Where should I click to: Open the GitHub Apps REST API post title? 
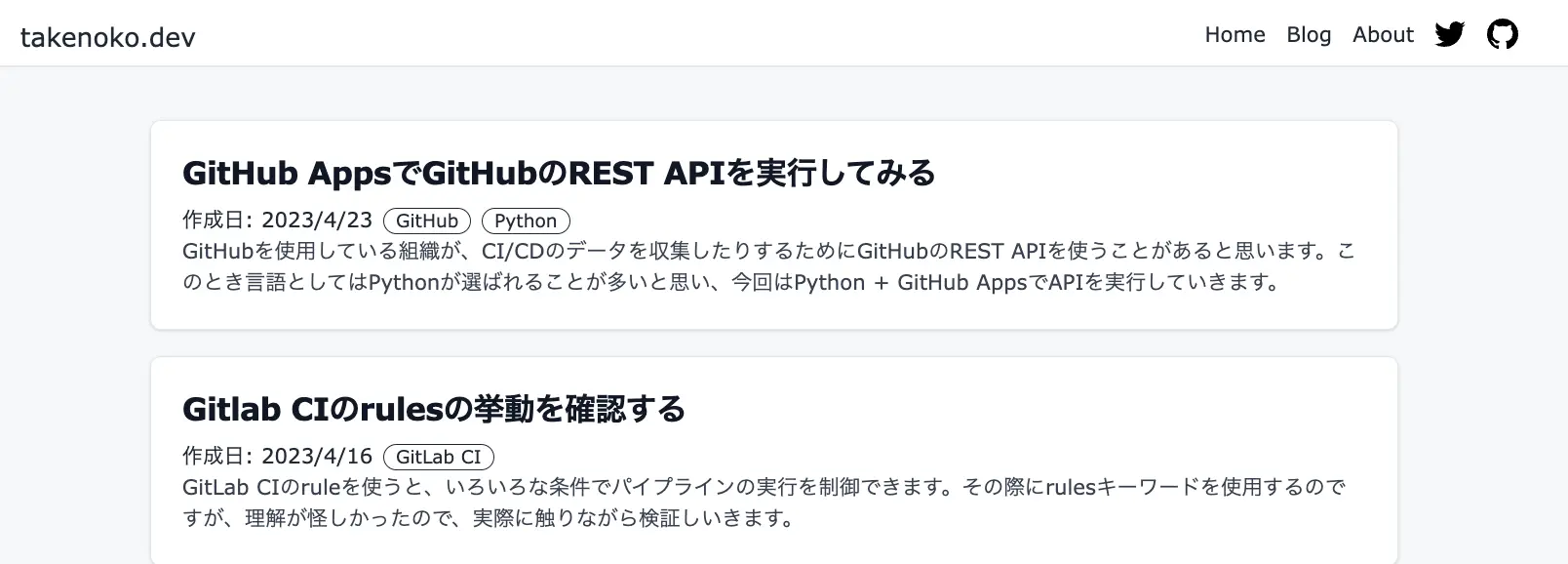558,174
